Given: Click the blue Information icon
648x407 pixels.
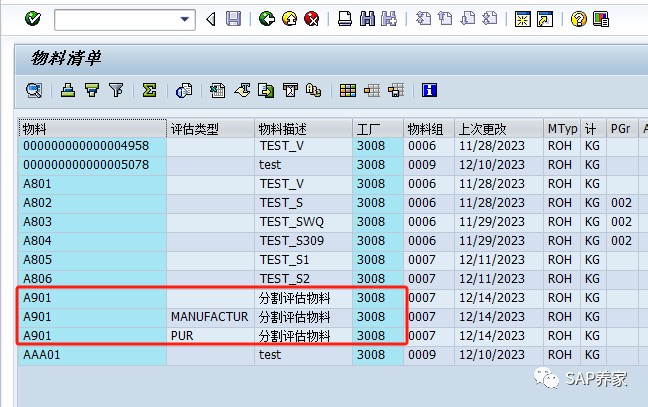Looking at the screenshot, I should (429, 90).
